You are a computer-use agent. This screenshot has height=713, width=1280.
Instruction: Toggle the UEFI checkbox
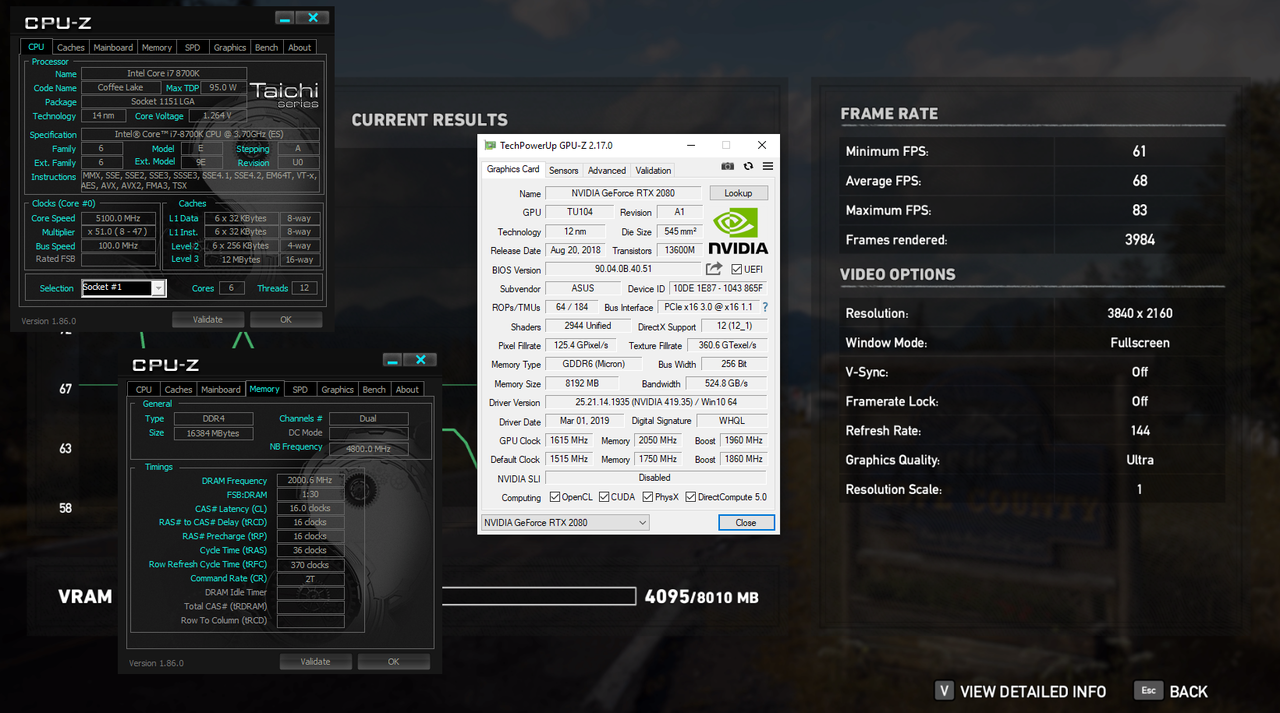click(737, 269)
